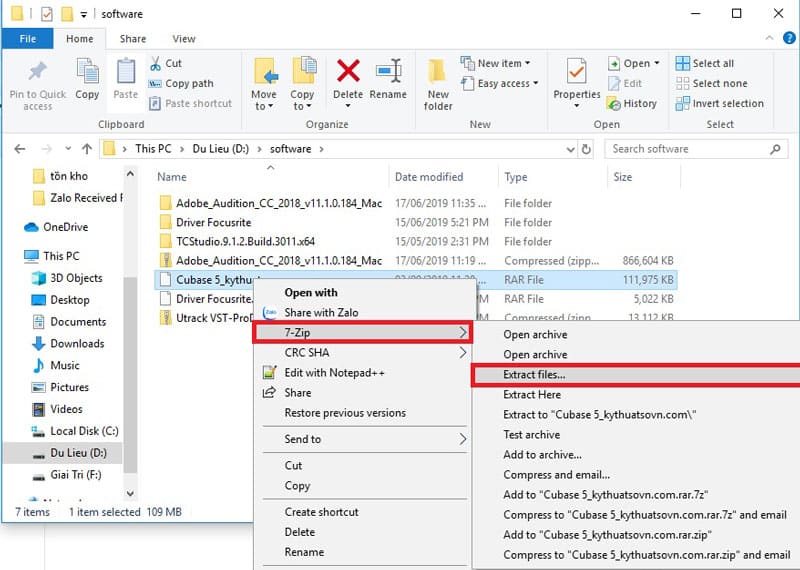The image size is (800, 570).
Task: Sort by Name column header
Action: coord(171,177)
